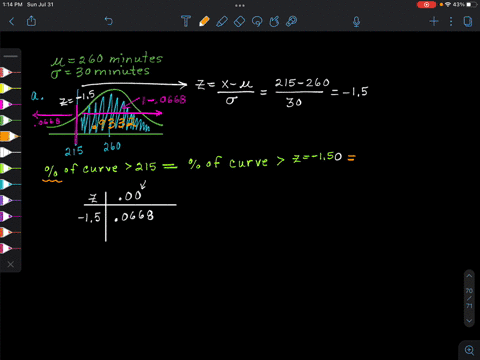Tap the Wi-Fi status icon
Viewport: 480px width, 360px height.
448,5
